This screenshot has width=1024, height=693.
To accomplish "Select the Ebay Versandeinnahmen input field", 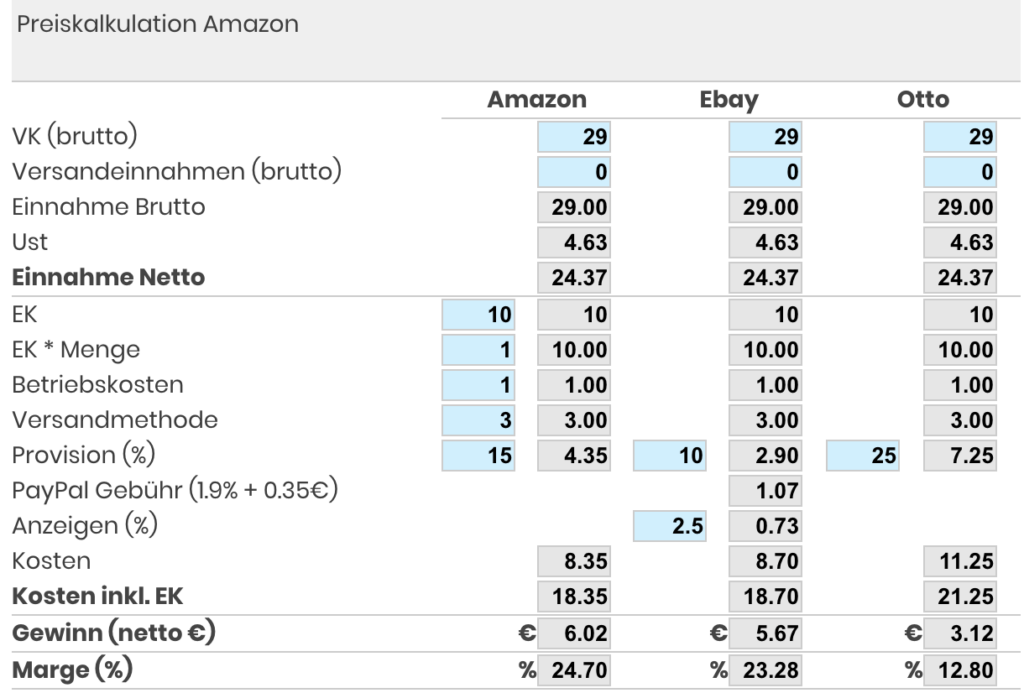I will click(x=767, y=172).
